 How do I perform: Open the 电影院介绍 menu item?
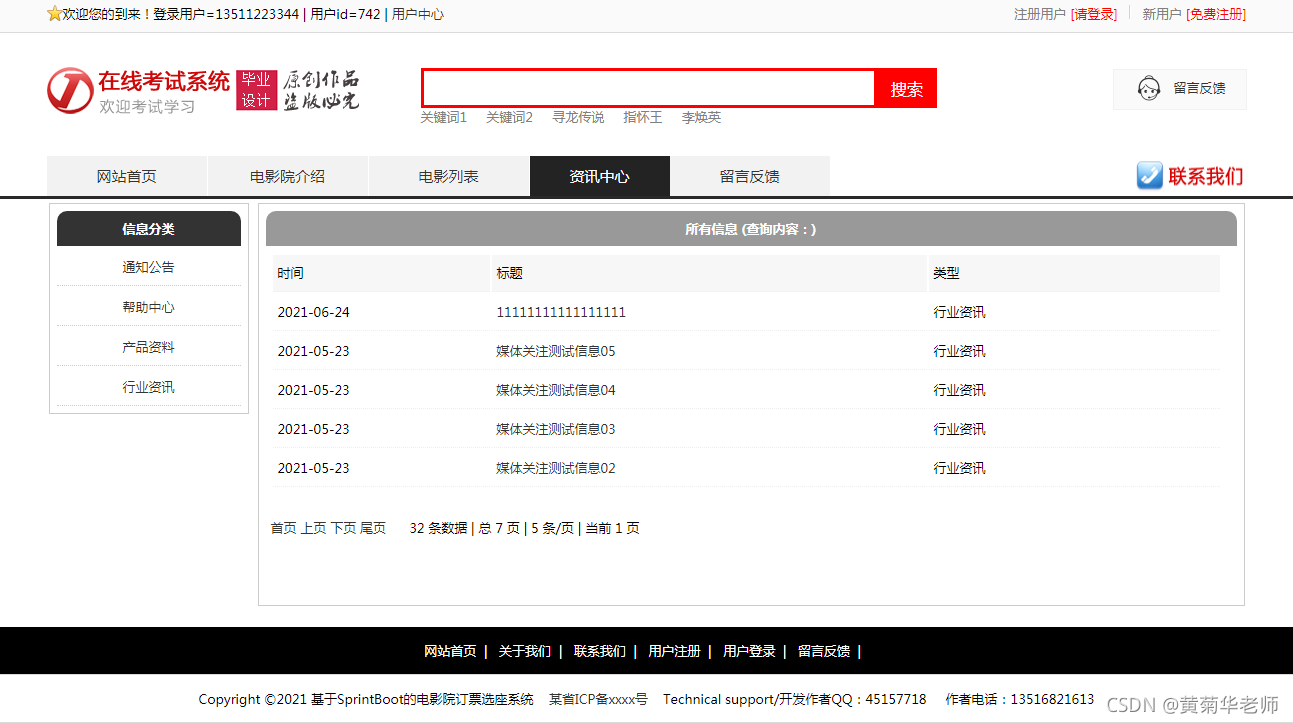pyautogui.click(x=287, y=175)
